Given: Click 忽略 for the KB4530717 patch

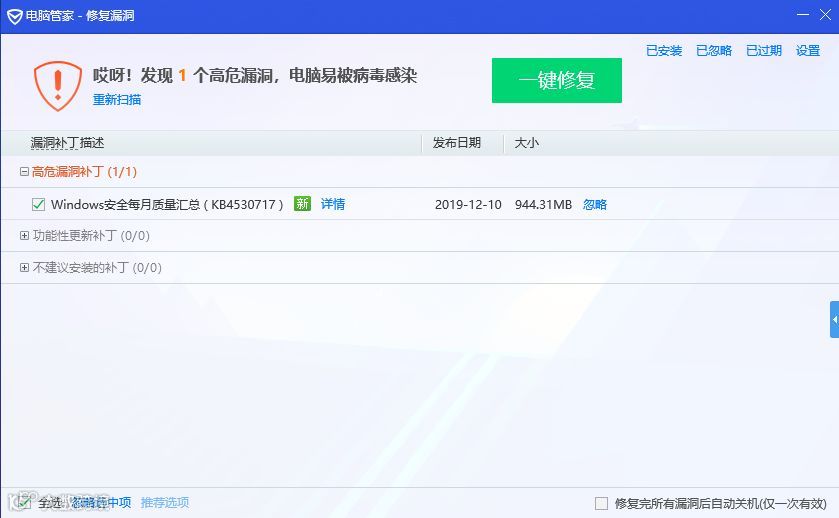Looking at the screenshot, I should coord(595,204).
